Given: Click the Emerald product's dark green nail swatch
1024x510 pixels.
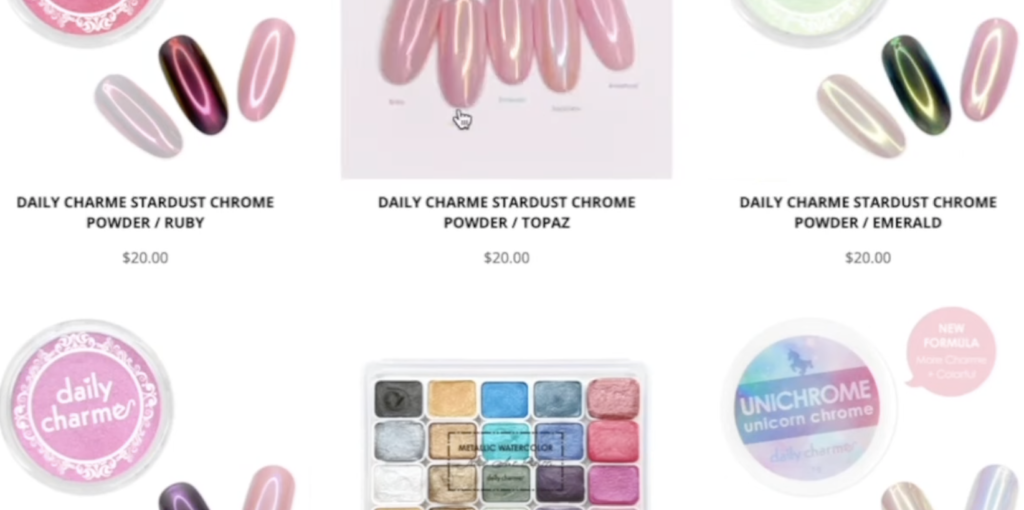Looking at the screenshot, I should (916, 84).
